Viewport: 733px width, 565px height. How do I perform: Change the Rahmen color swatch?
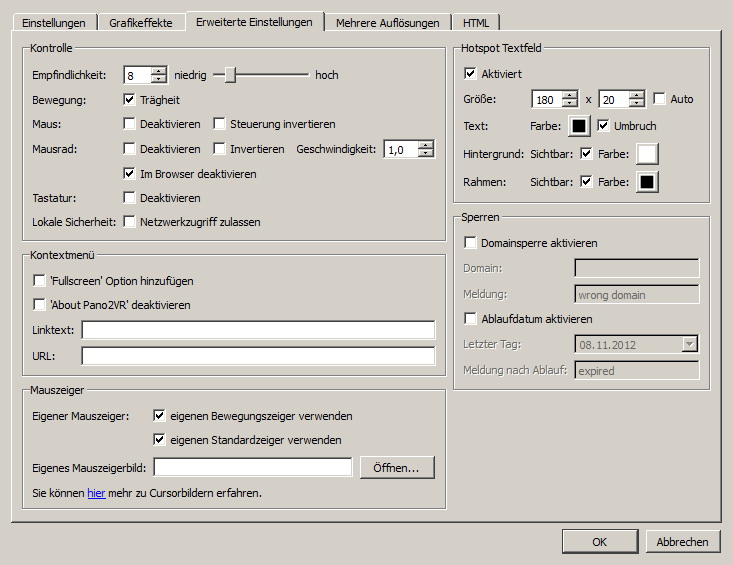pyautogui.click(x=648, y=182)
